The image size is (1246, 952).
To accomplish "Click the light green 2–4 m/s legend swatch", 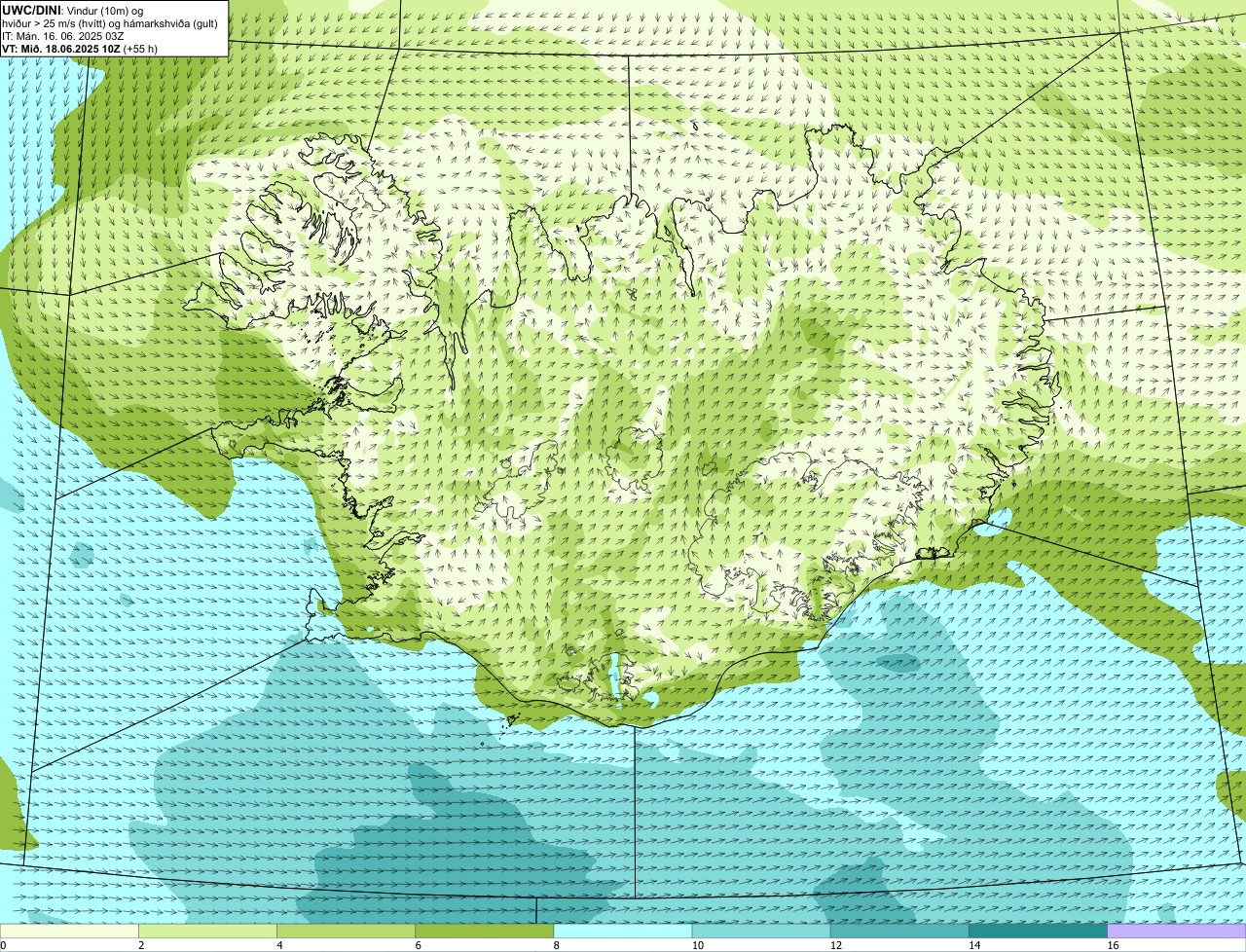I will [207, 931].
